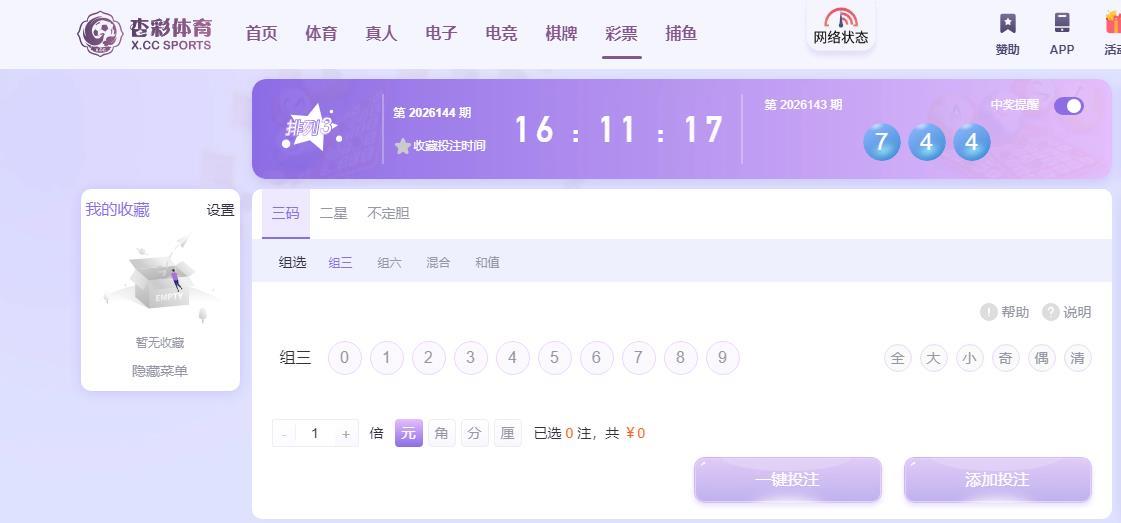Open 体育 in the top navigation
This screenshot has height=523, width=1121.
[x=321, y=34]
